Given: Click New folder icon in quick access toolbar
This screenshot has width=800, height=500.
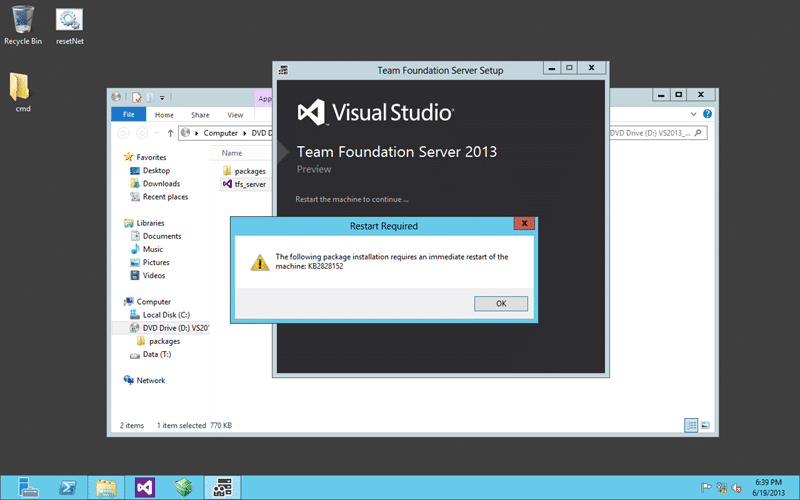Looking at the screenshot, I should 150,97.
